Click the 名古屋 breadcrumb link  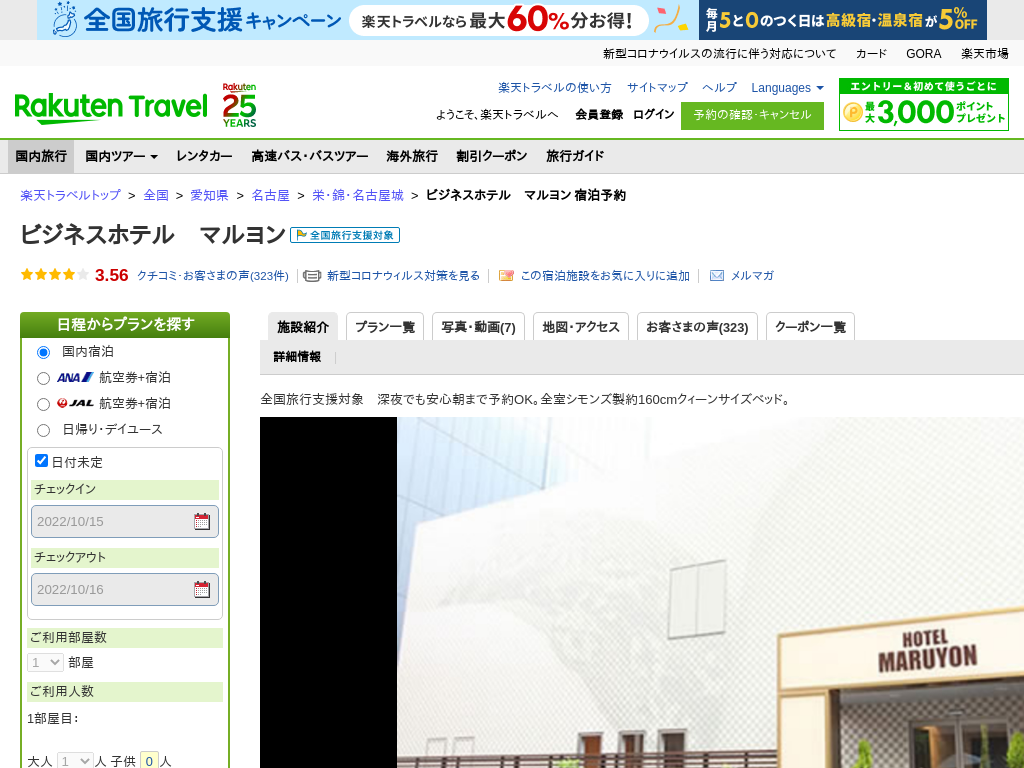tap(270, 195)
